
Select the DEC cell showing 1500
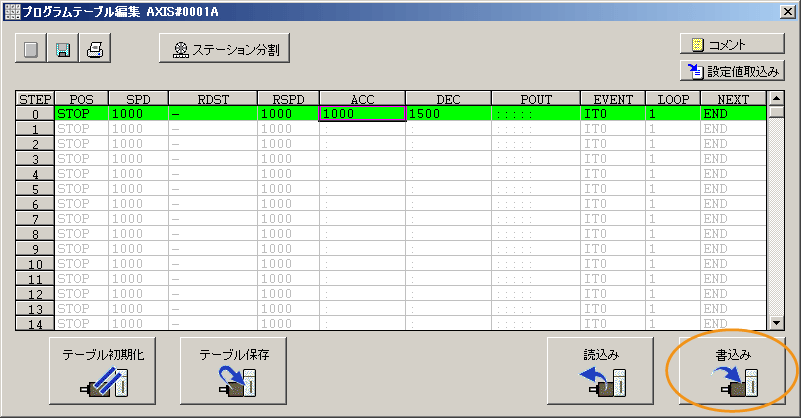point(448,114)
